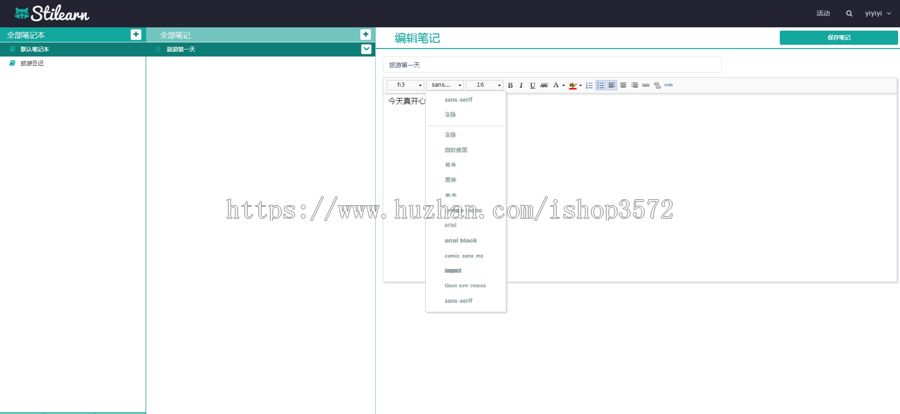Focus the note title field 旅游第一天

[552, 65]
